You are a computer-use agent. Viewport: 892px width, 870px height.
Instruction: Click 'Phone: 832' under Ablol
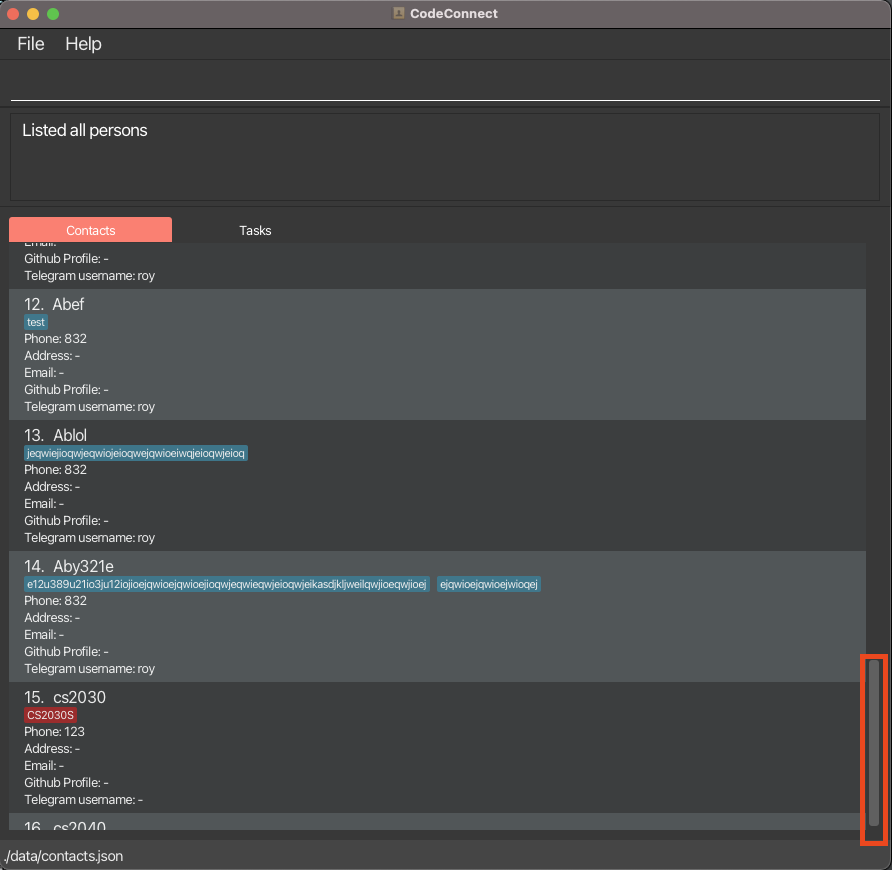tap(55, 469)
